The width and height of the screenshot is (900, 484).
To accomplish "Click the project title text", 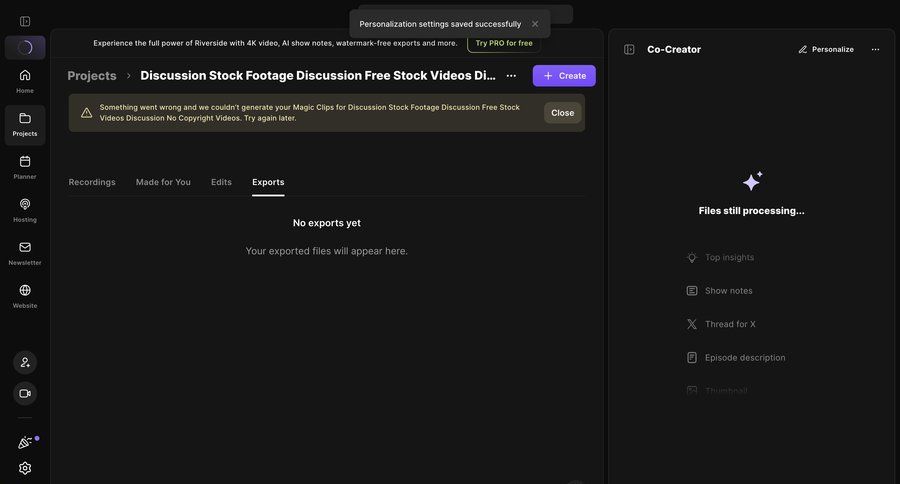I will [317, 76].
